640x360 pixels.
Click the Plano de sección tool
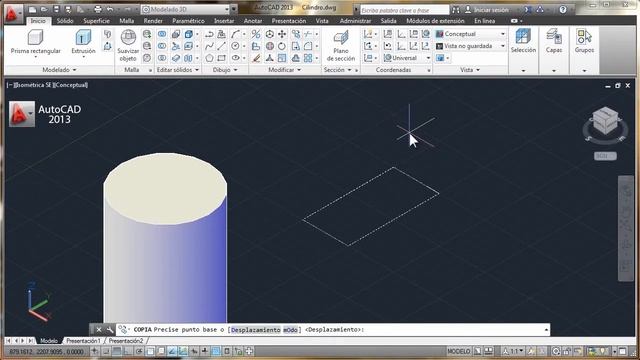[x=341, y=46]
